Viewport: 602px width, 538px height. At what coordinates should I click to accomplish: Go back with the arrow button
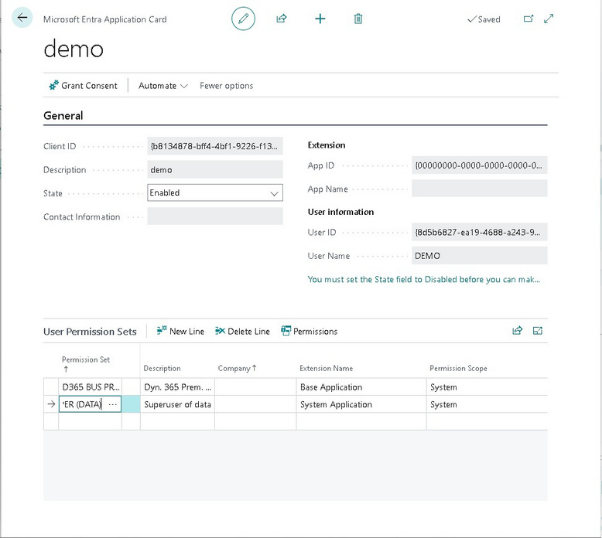tap(22, 18)
